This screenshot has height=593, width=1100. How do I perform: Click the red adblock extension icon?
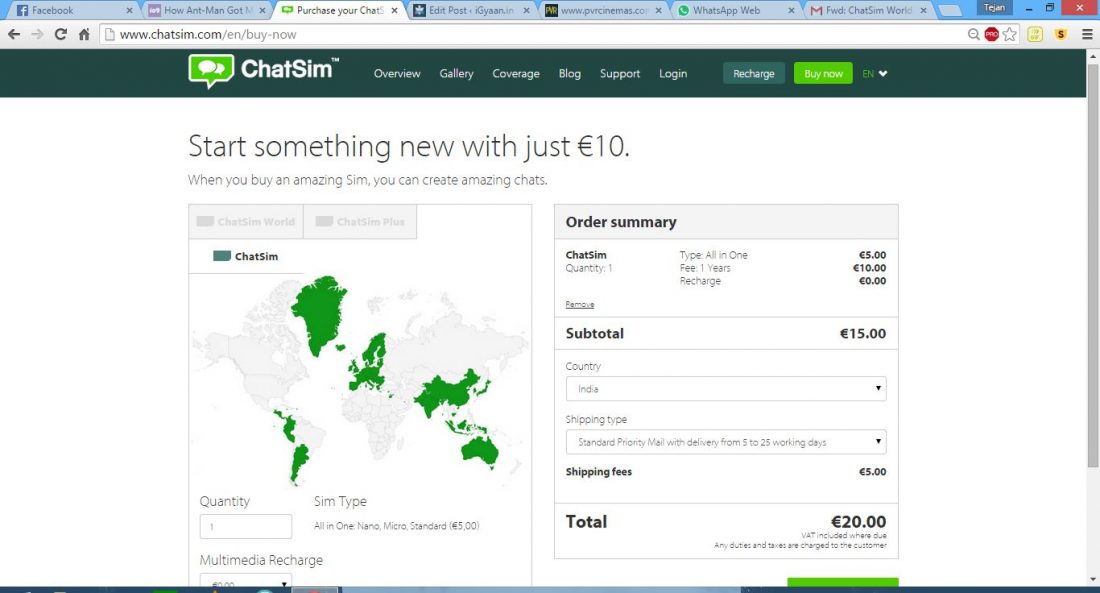(x=991, y=34)
